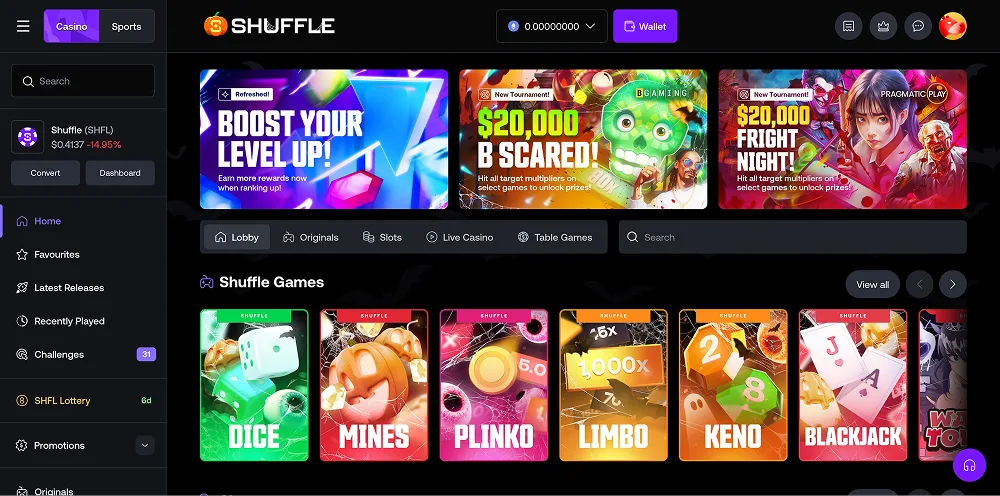This screenshot has width=1000, height=496.
Task: Open the headset support button
Action: (x=969, y=465)
